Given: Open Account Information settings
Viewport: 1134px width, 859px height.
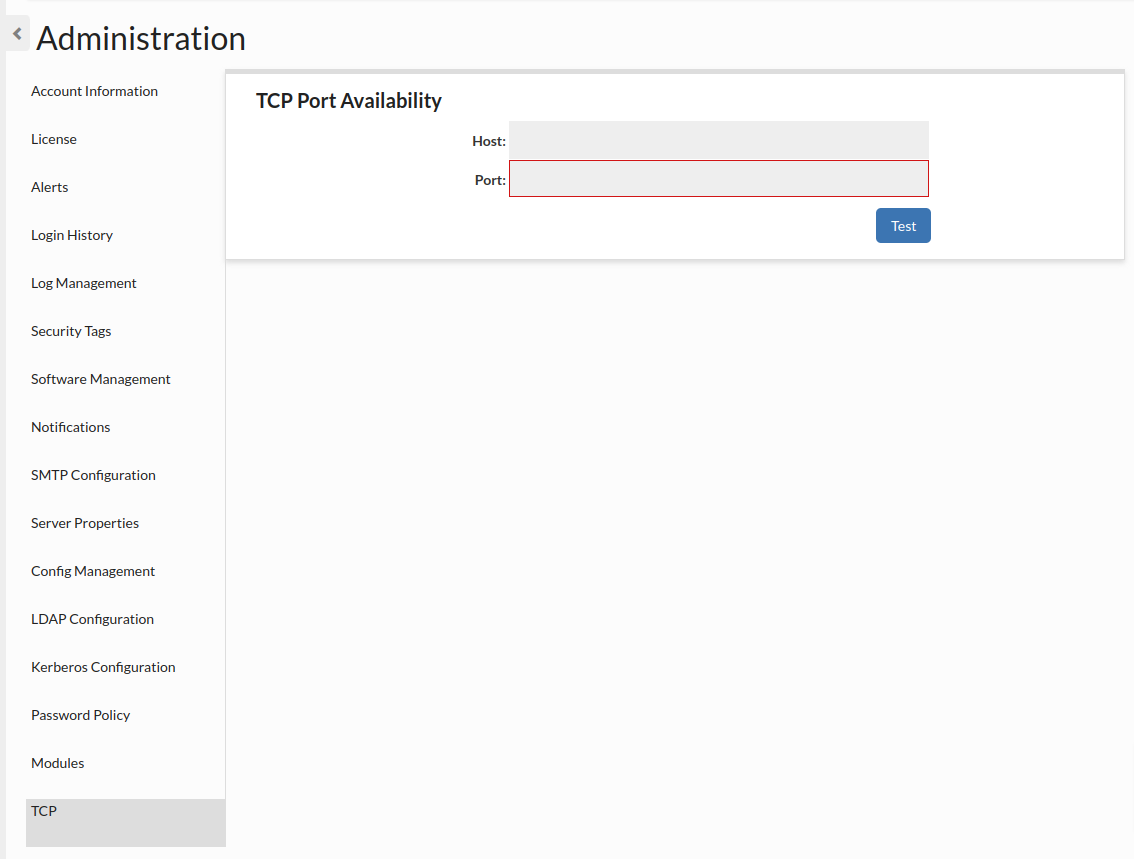Looking at the screenshot, I should point(94,91).
